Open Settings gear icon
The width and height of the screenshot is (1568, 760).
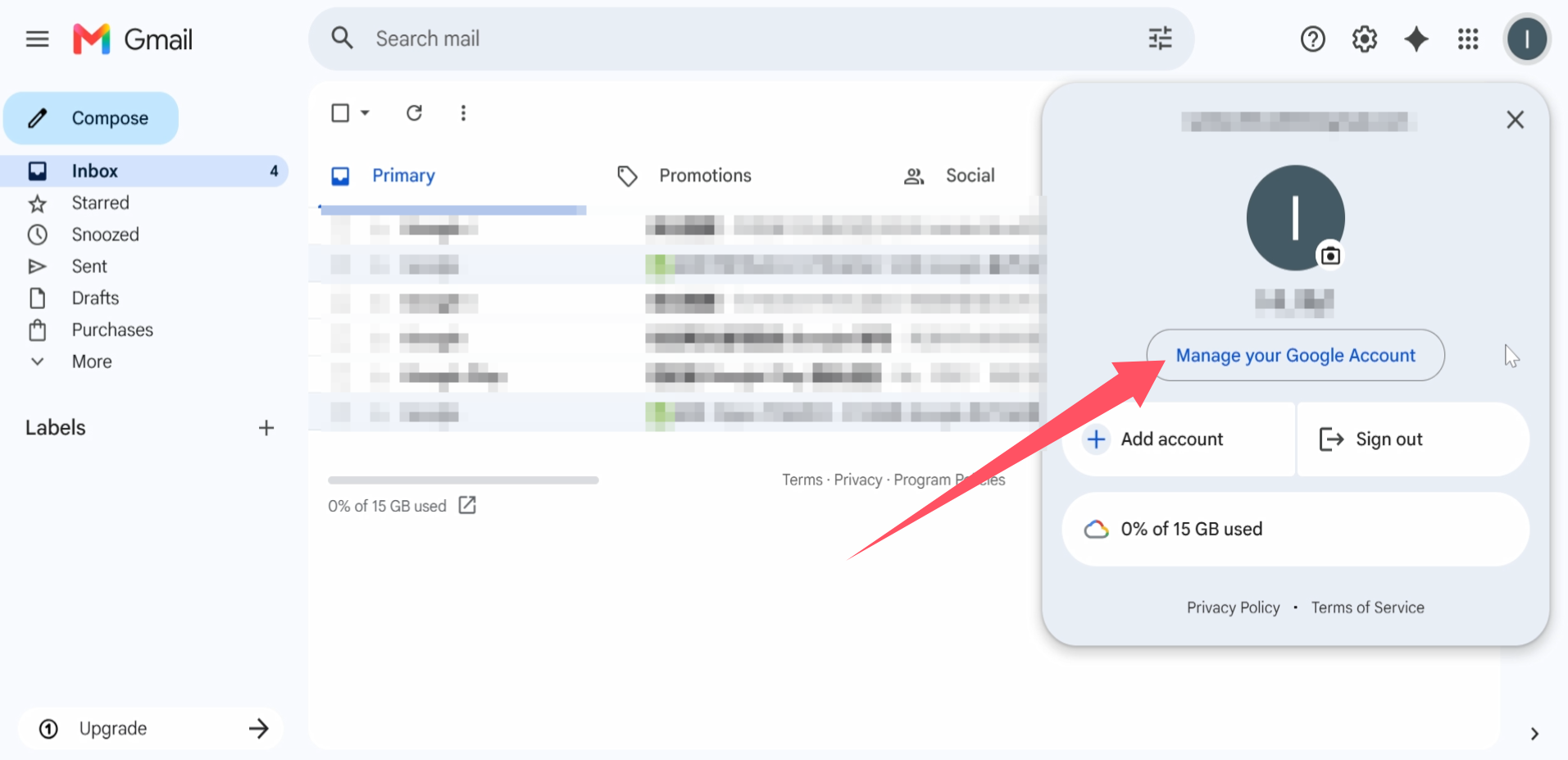pos(1364,39)
